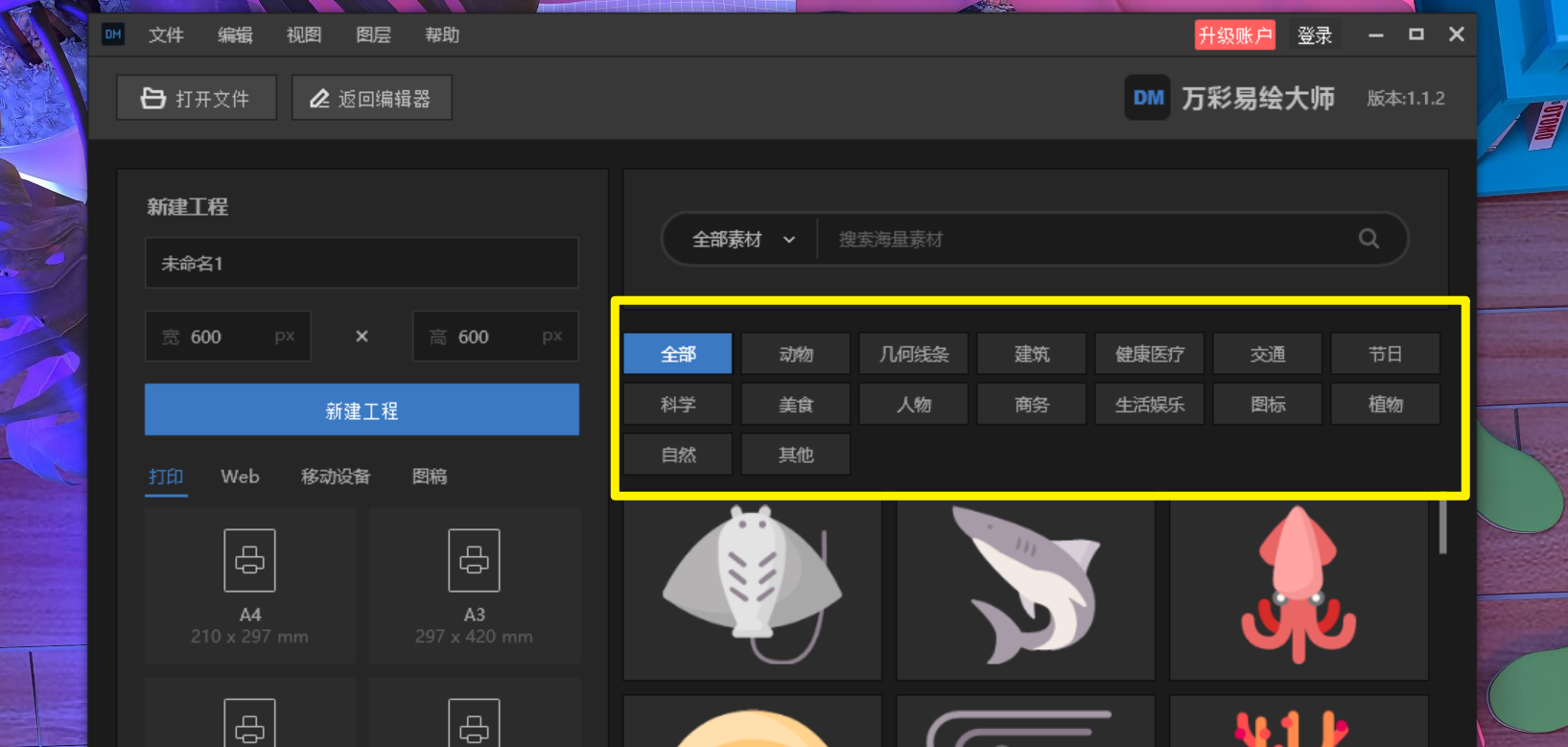Select the A3 print preset
Viewport: 1568px width, 747px height.
[x=475, y=586]
